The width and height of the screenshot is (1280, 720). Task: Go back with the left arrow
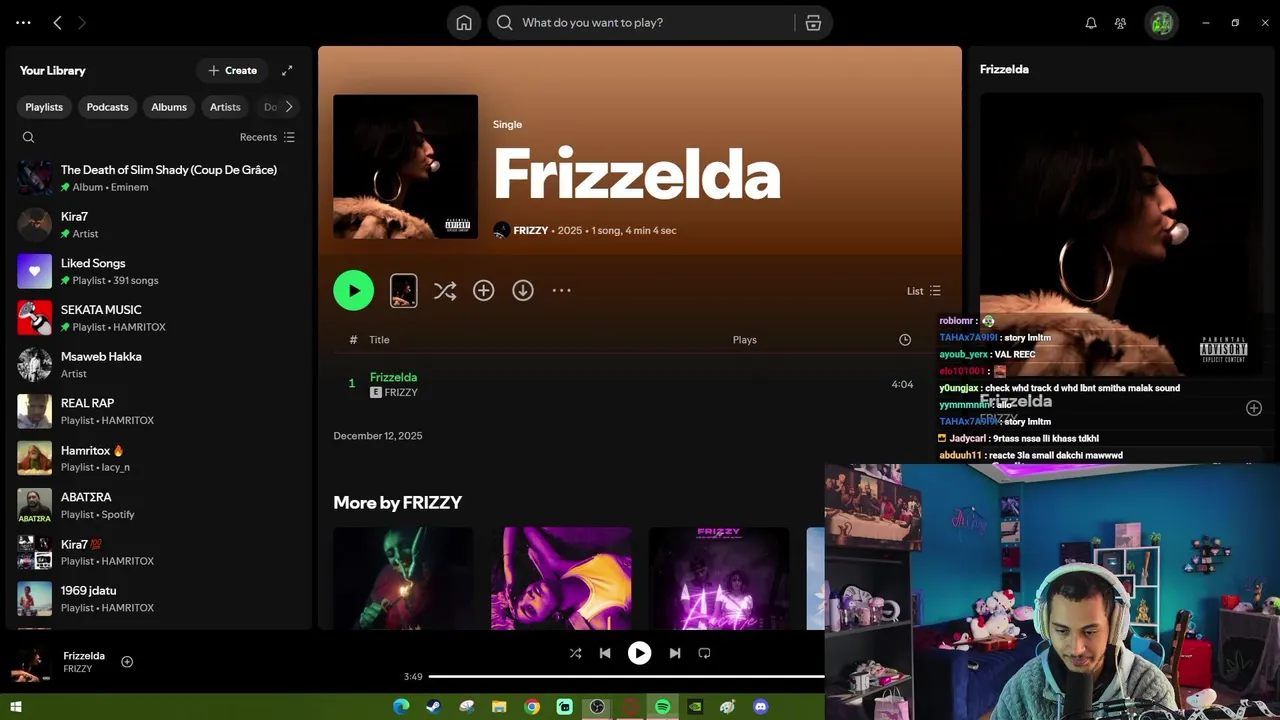(57, 22)
